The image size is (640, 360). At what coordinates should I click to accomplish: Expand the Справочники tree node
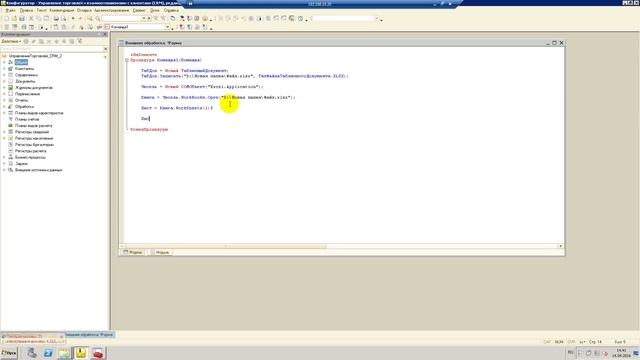(x=4, y=75)
